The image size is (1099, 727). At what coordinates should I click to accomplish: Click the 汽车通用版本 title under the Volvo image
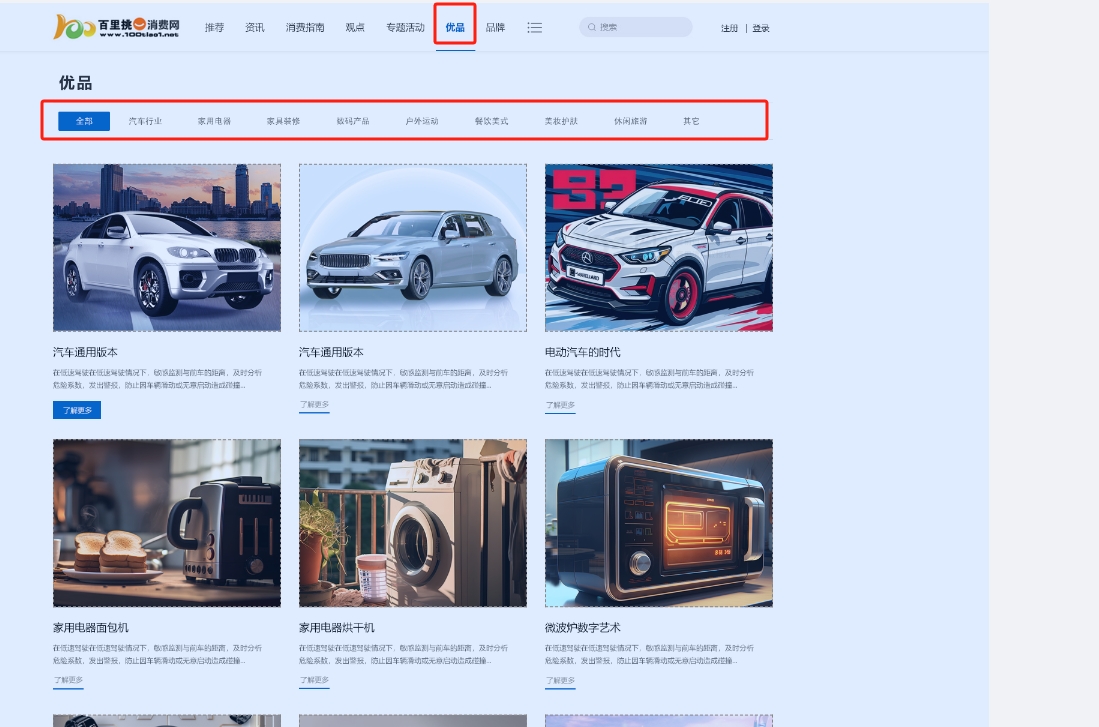coord(332,352)
